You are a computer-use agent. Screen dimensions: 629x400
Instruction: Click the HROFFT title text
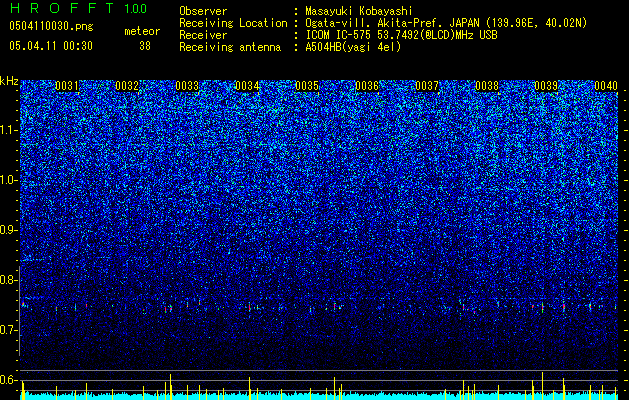pyautogui.click(x=64, y=8)
